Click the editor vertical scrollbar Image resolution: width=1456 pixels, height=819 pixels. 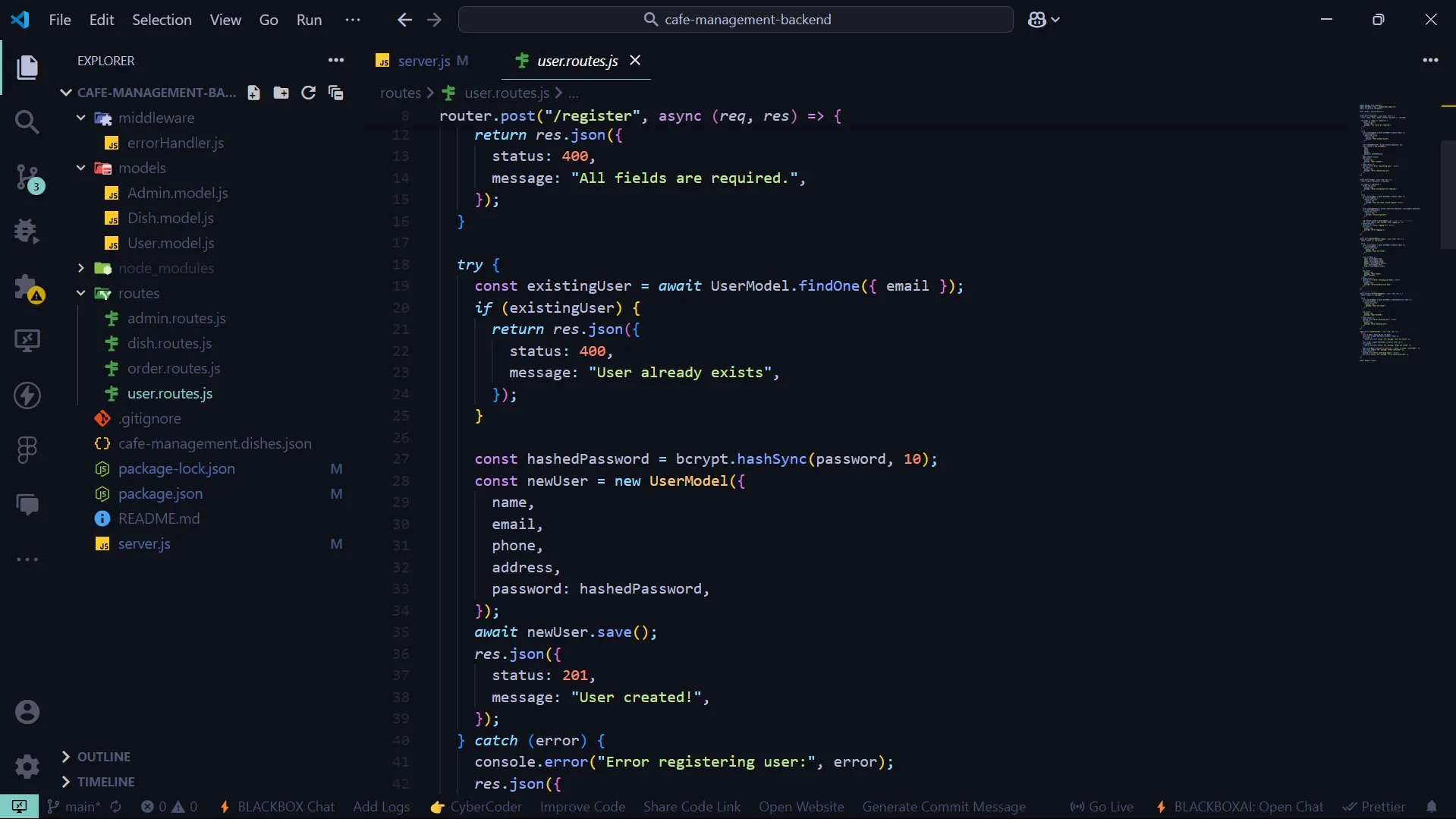1448,194
